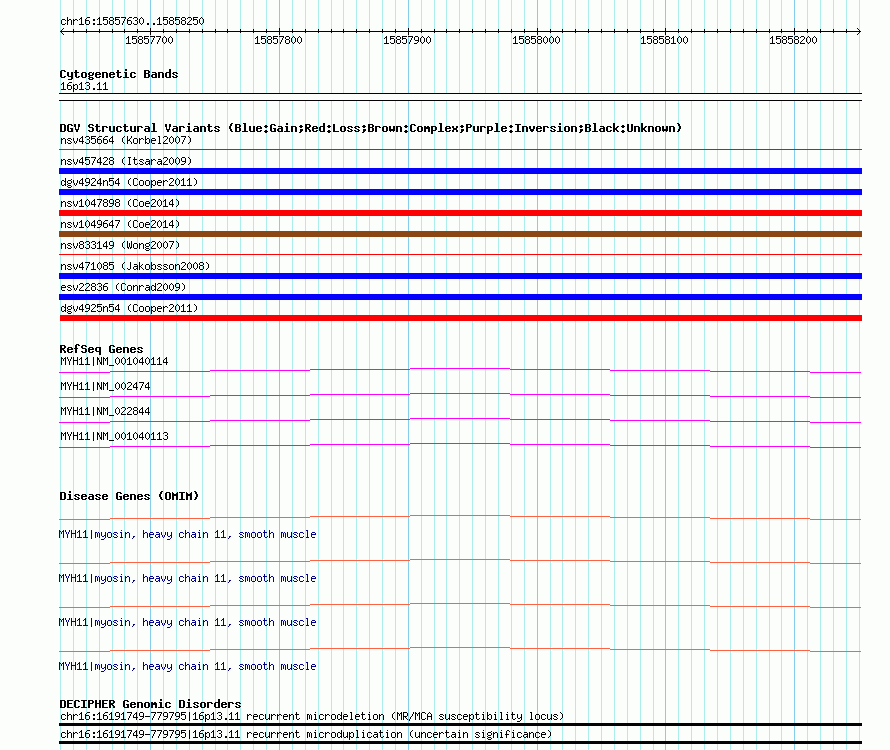This screenshot has width=890, height=750.
Task: Click the DECIPHER Genomic Disorders track title
Action: coord(150,704)
